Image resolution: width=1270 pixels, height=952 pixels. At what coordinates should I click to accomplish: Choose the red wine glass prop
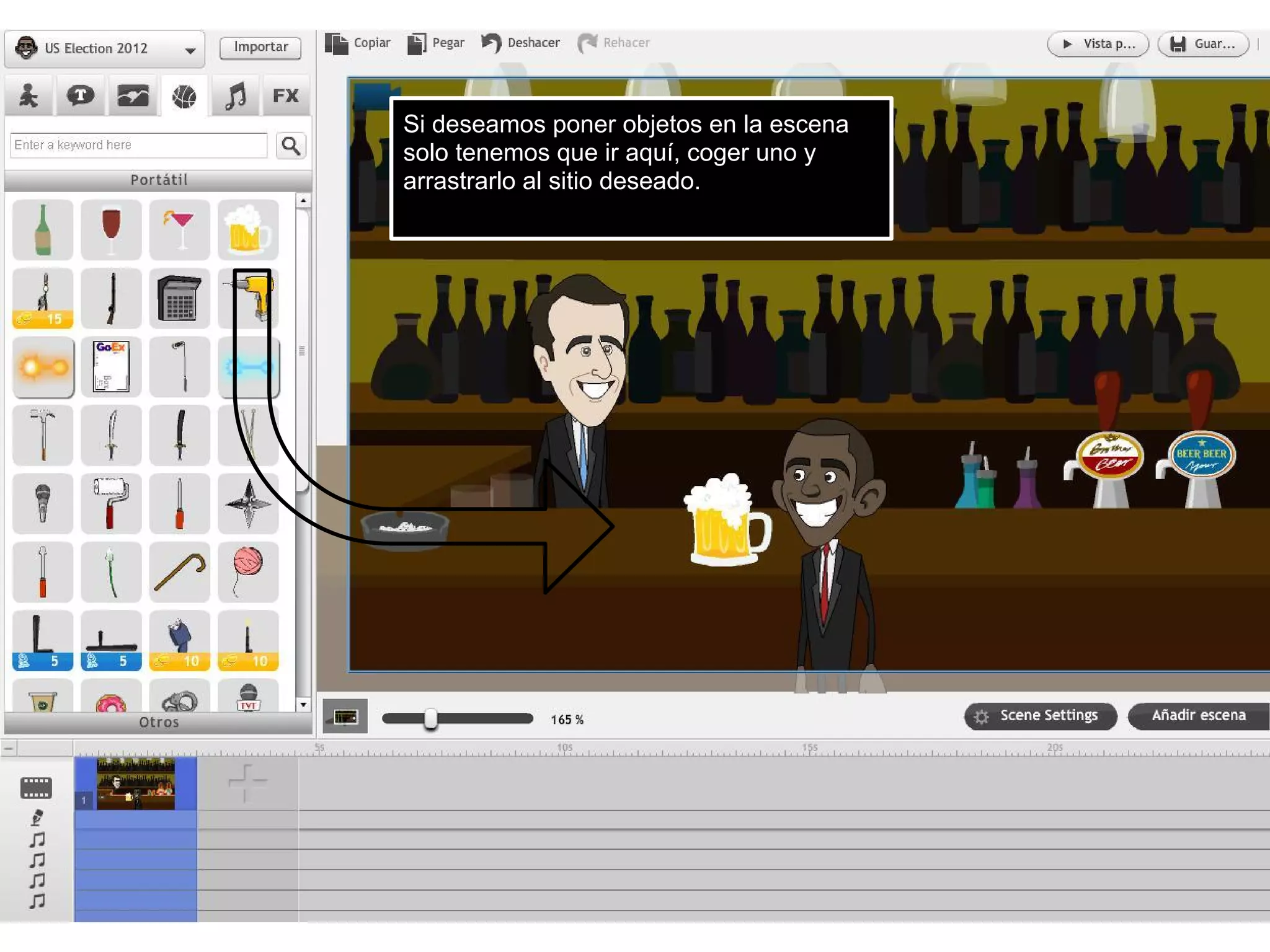click(111, 230)
